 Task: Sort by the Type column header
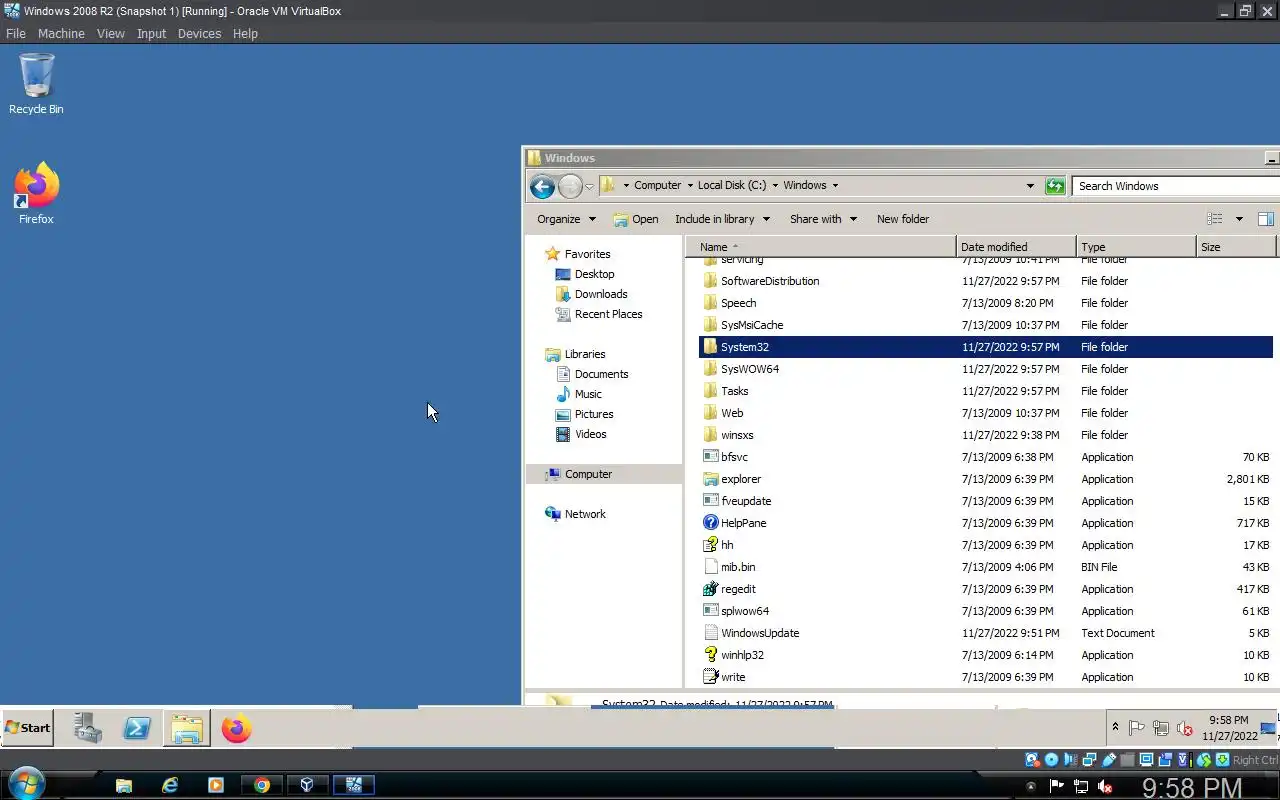1136,247
